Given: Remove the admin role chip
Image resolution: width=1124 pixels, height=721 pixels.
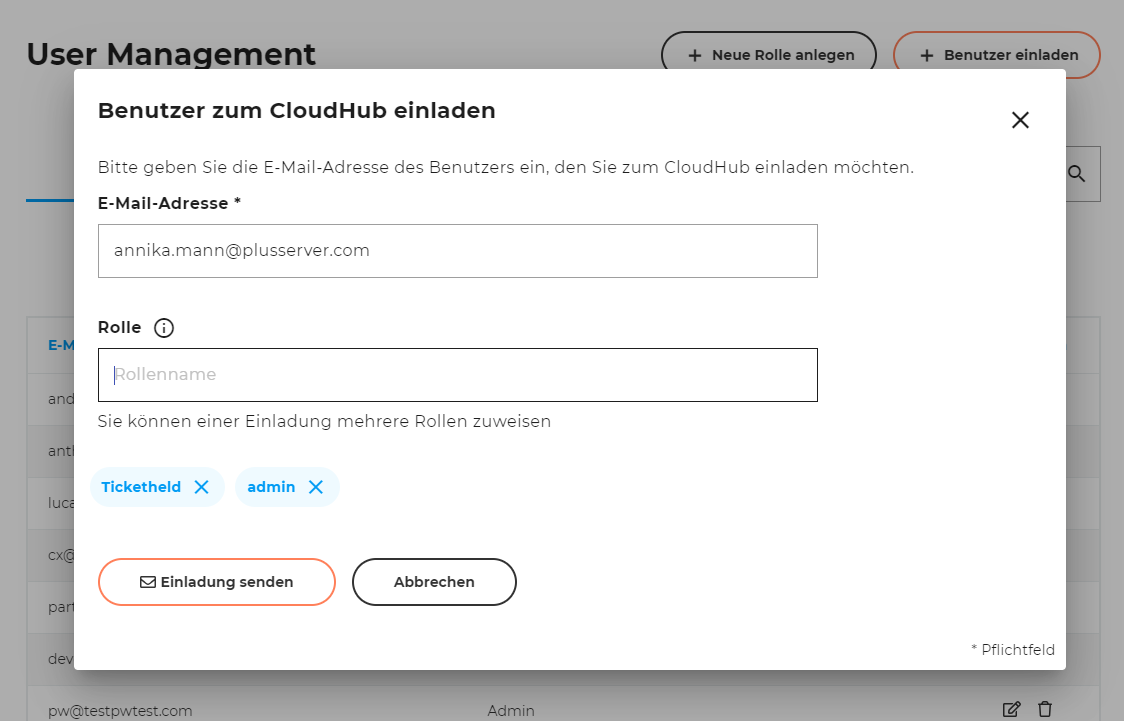Looking at the screenshot, I should (316, 487).
